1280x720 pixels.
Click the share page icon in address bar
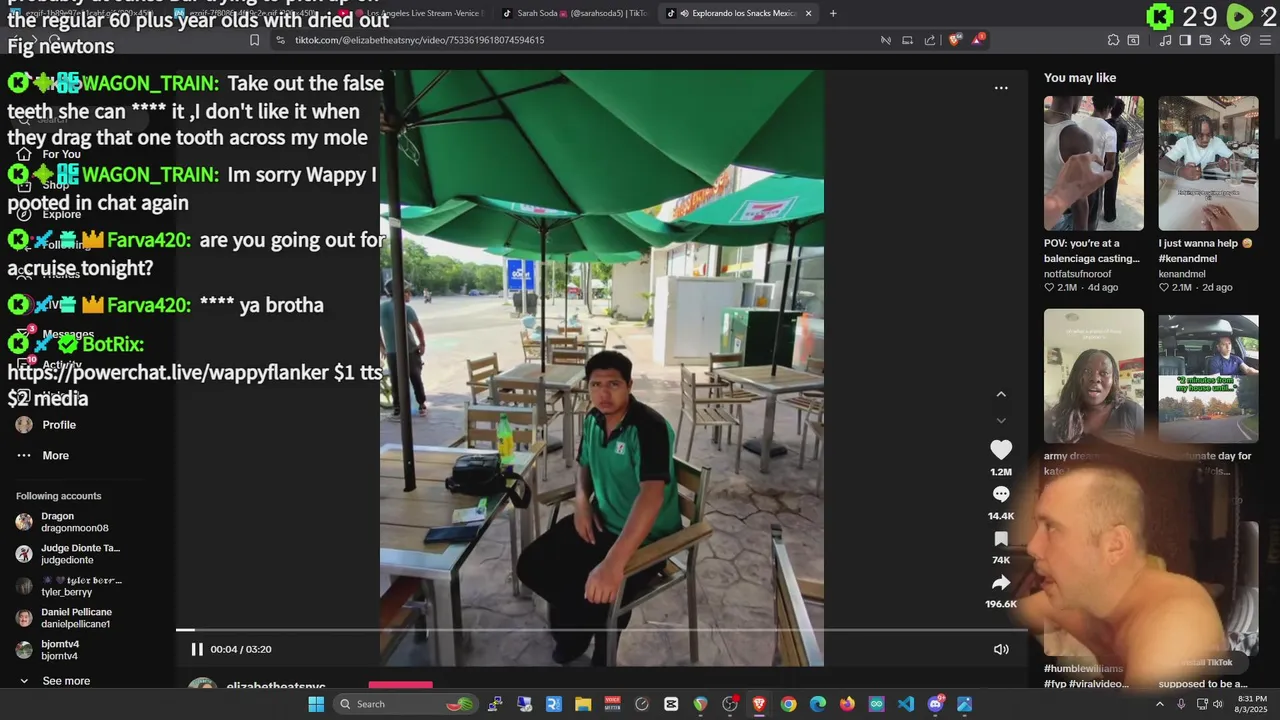930,40
